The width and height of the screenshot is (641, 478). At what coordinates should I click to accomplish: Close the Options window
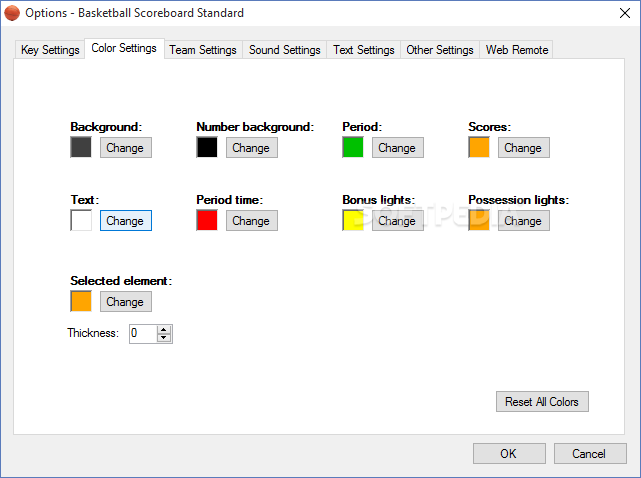point(625,13)
